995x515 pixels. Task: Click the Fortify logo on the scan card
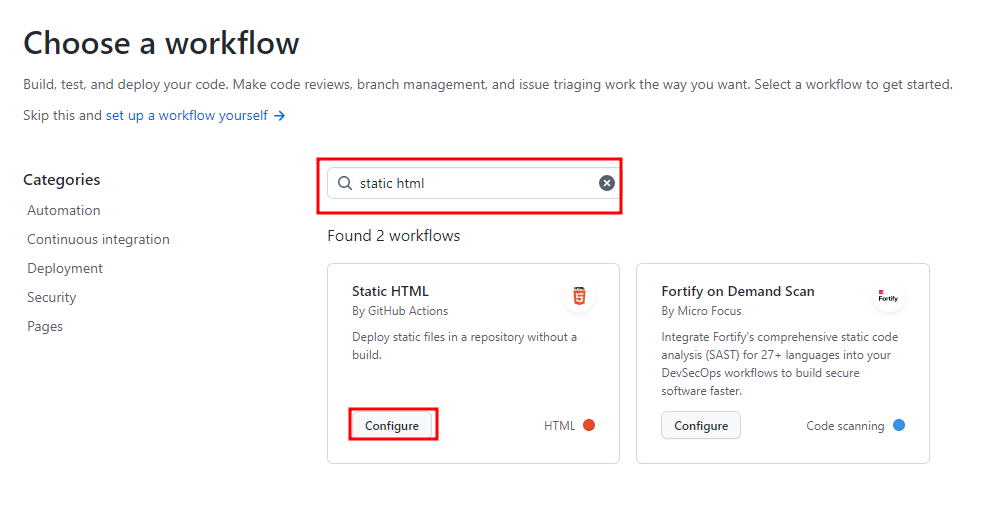887,296
